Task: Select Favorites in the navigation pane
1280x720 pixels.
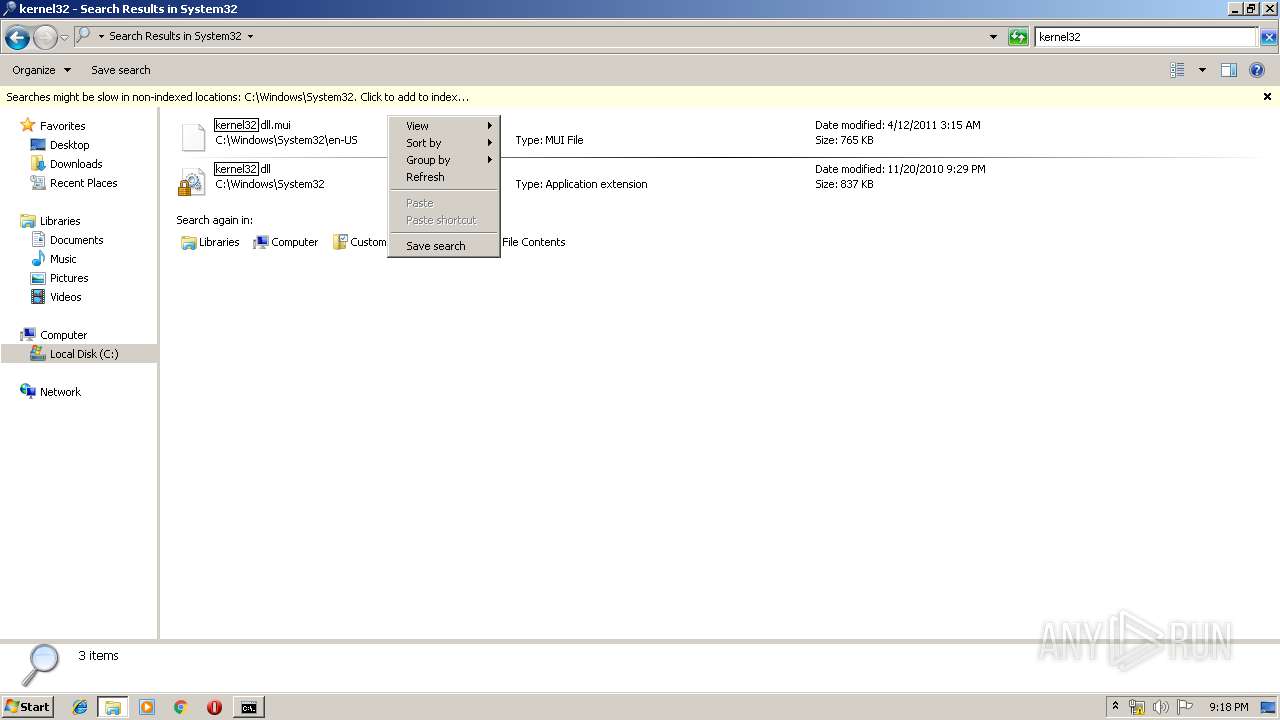Action: pyautogui.click(x=62, y=126)
